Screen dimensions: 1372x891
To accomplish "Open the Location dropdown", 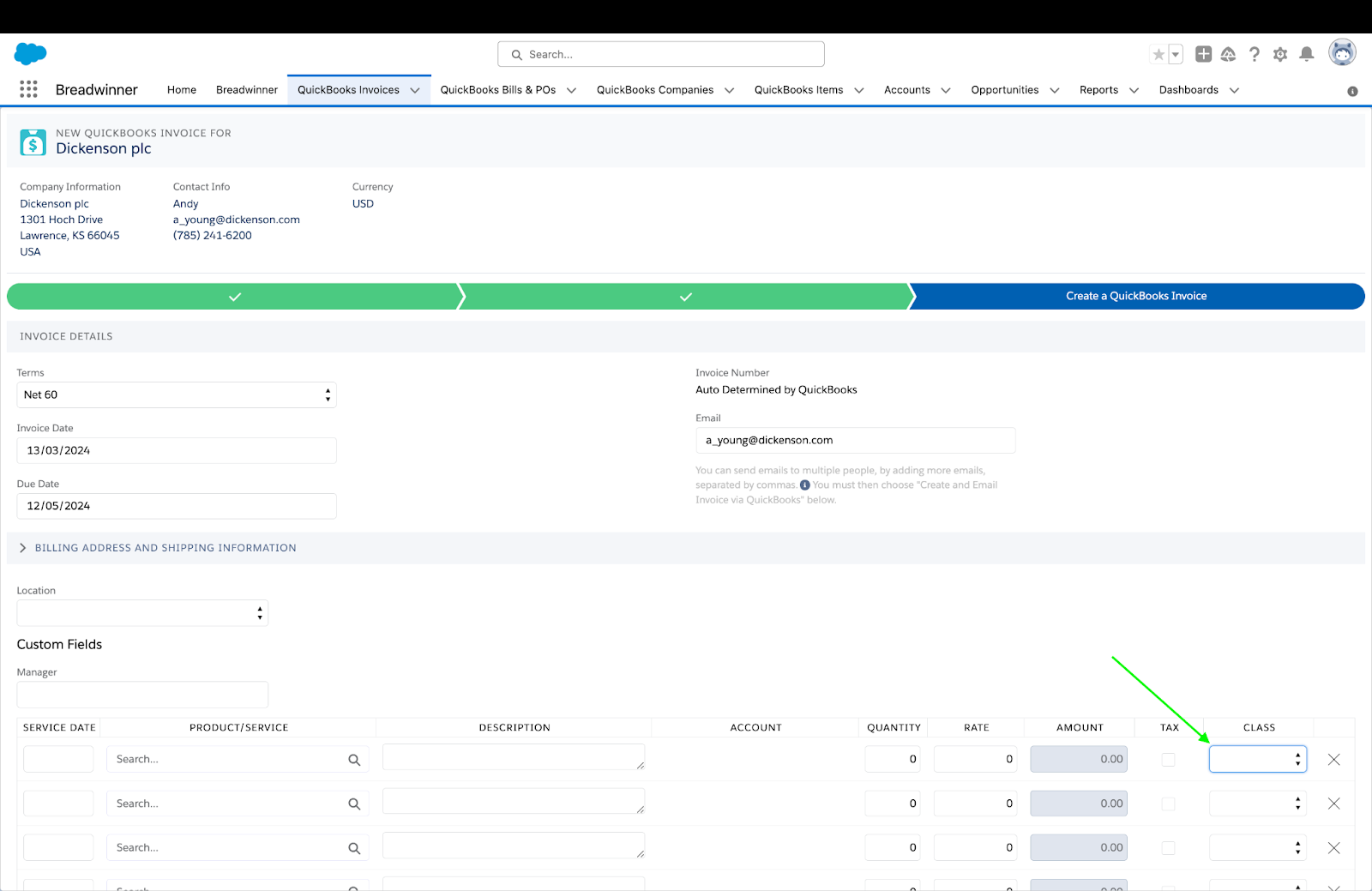I will [x=142, y=613].
